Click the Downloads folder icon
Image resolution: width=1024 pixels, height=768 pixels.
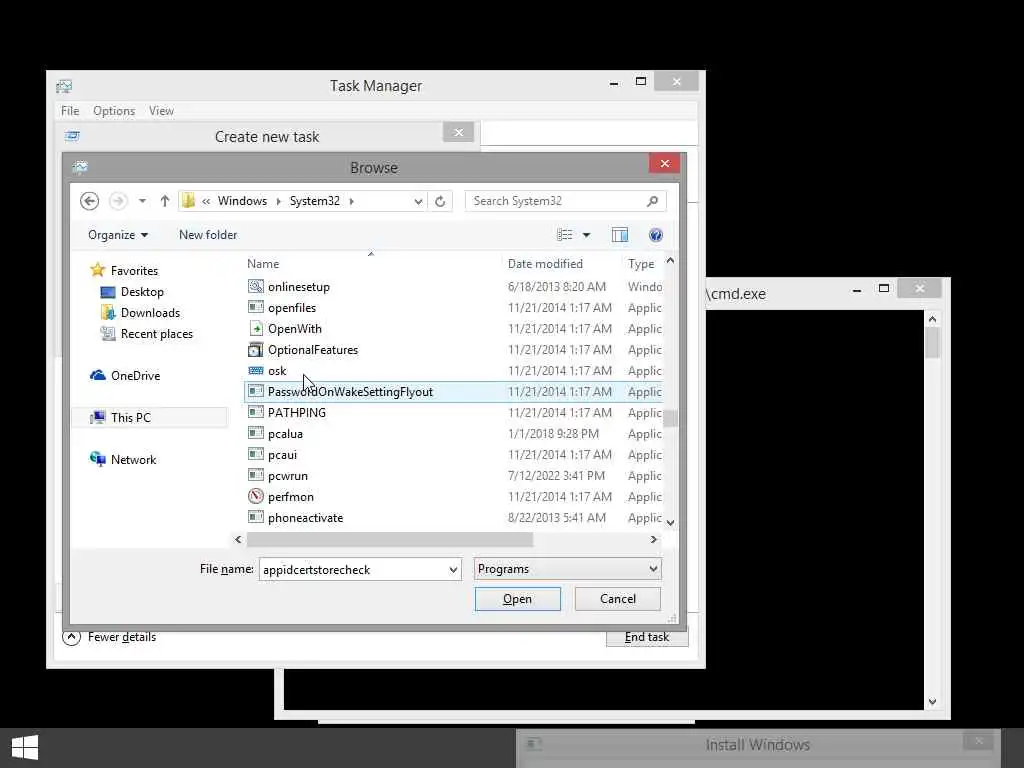(108, 312)
